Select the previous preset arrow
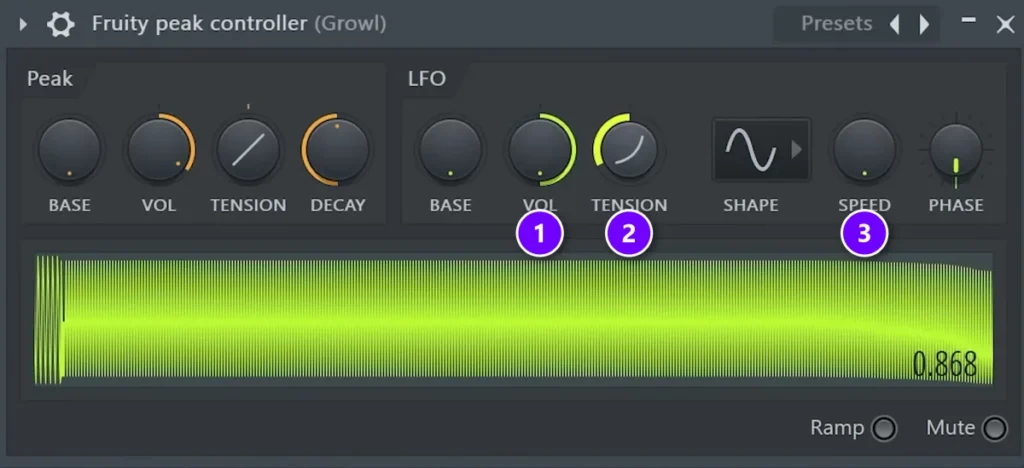1024x468 pixels. tap(895, 25)
